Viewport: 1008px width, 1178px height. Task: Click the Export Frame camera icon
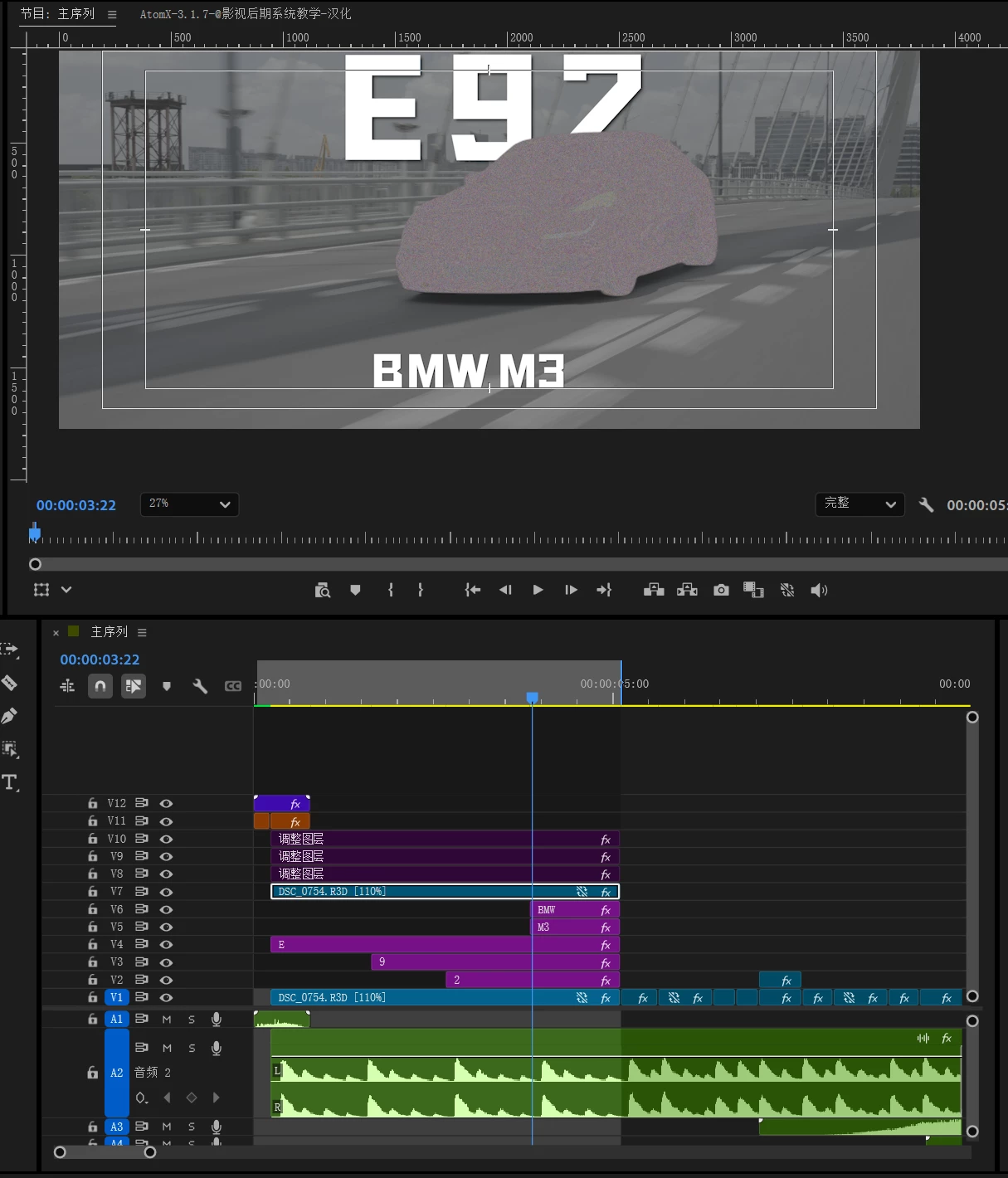[721, 590]
